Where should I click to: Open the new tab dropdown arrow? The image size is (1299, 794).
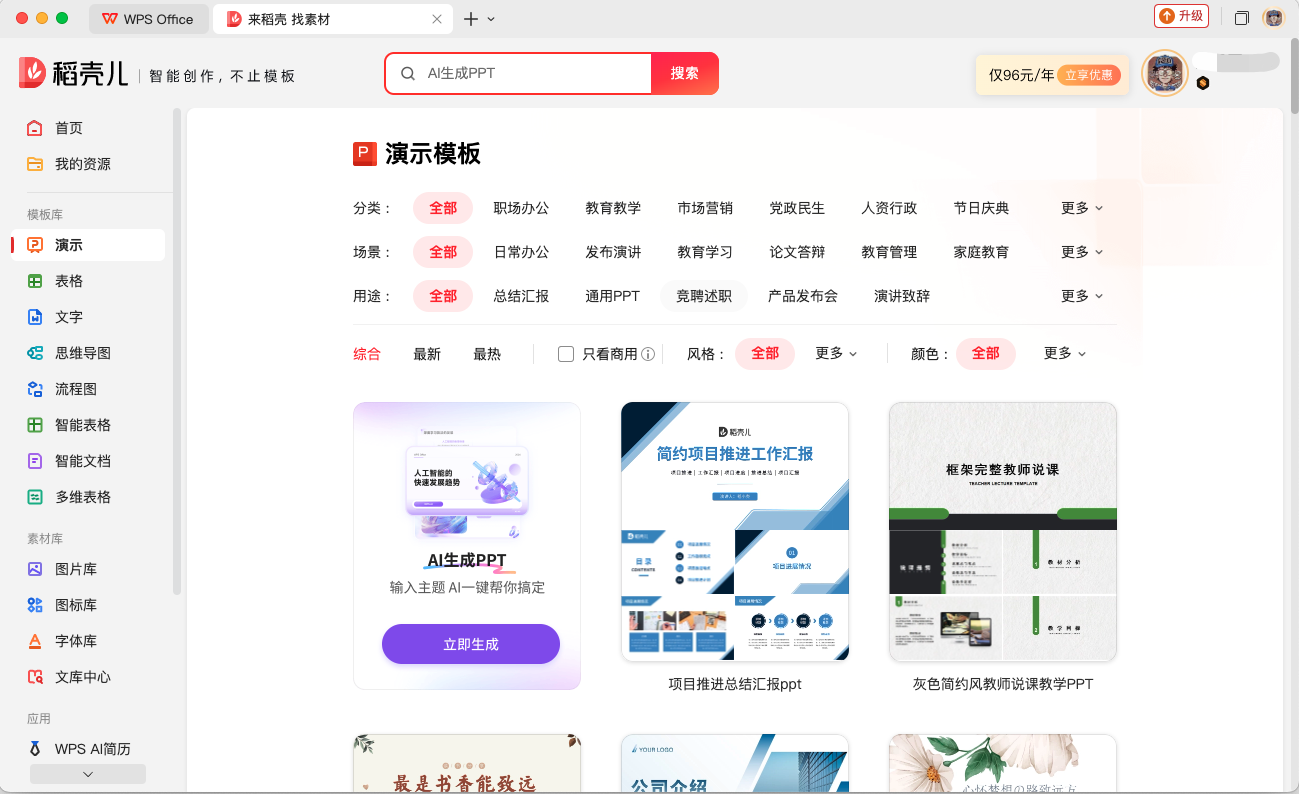click(491, 19)
